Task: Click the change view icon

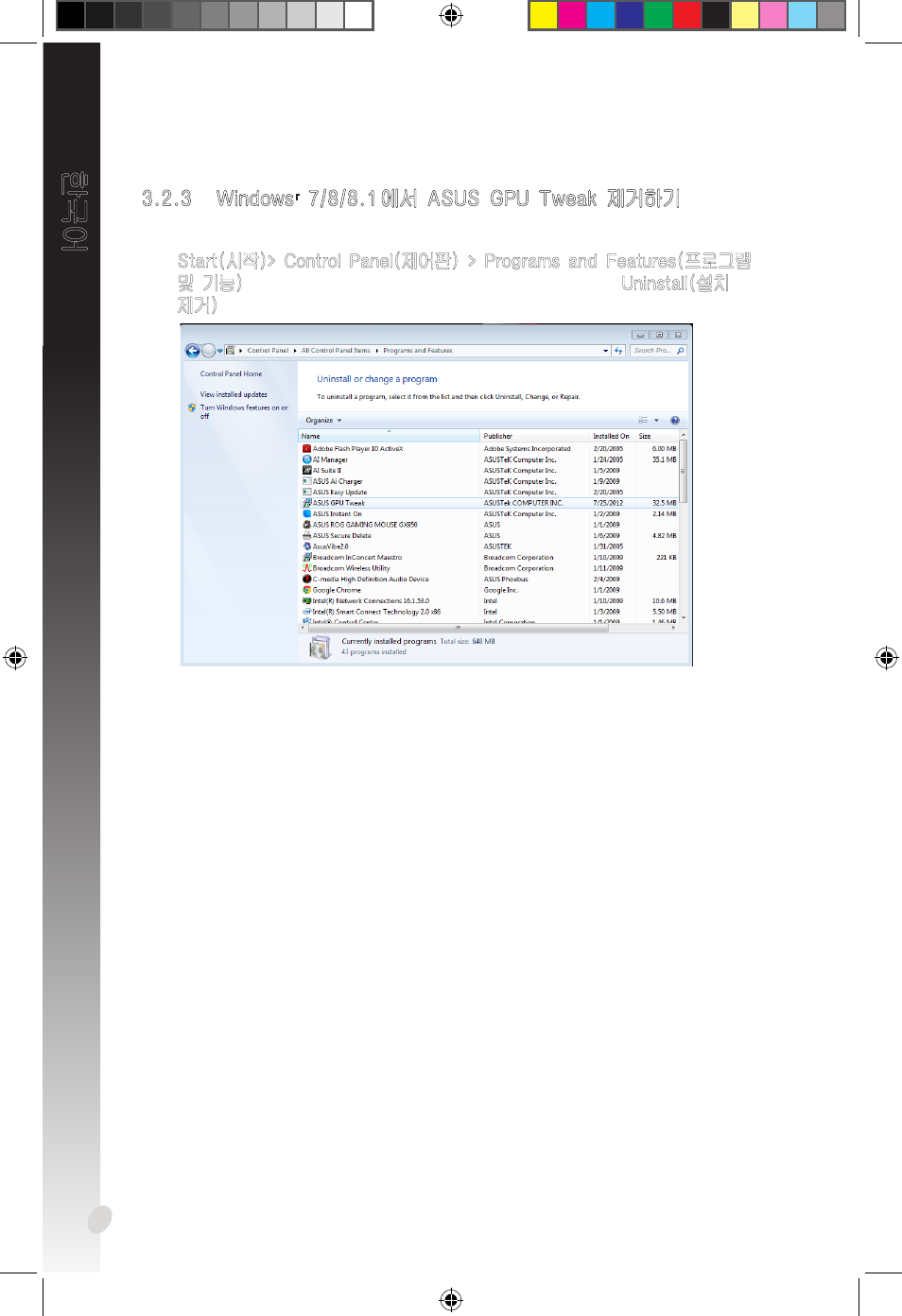Action: pos(643,421)
